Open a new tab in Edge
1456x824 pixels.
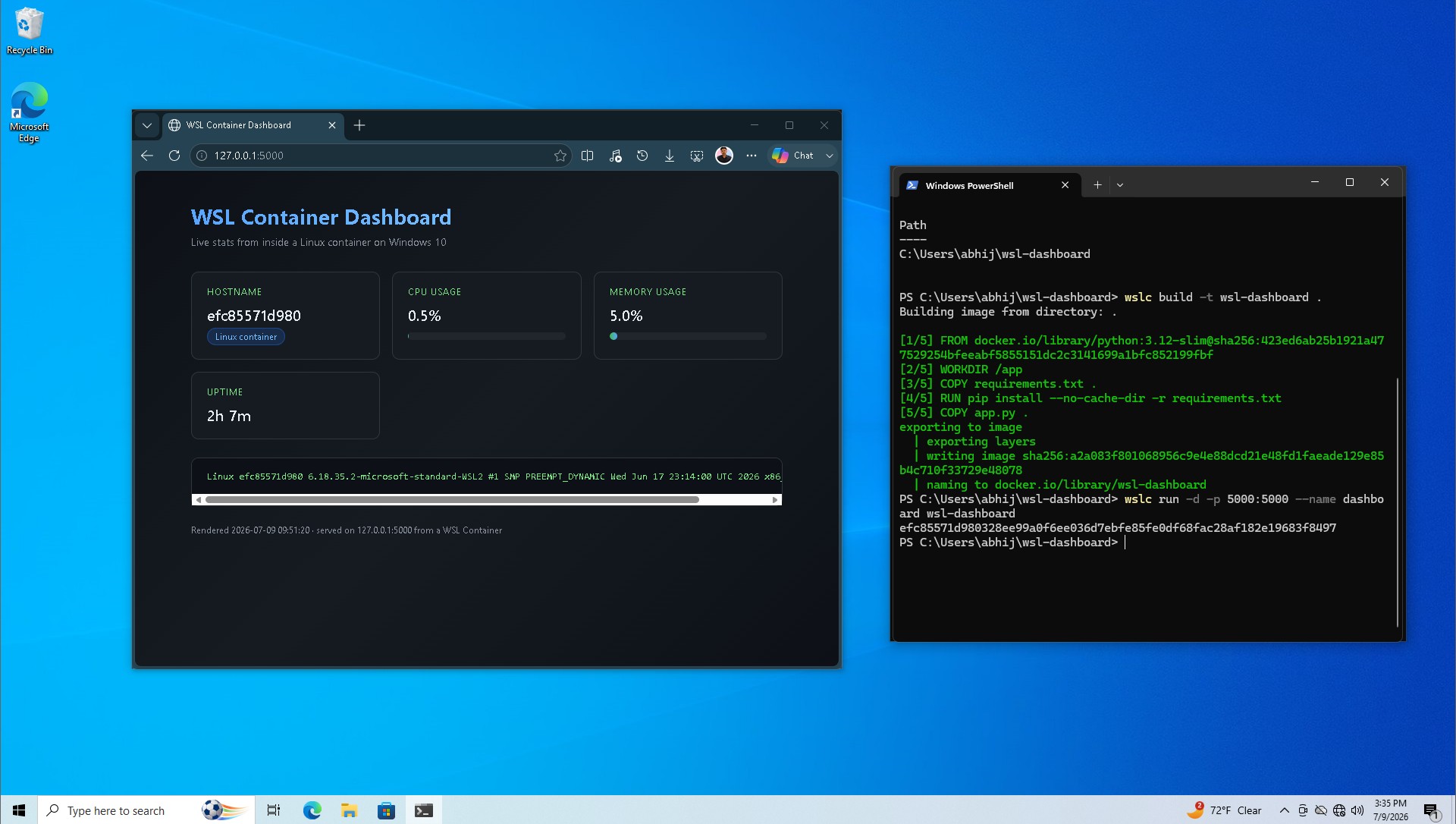(x=359, y=125)
